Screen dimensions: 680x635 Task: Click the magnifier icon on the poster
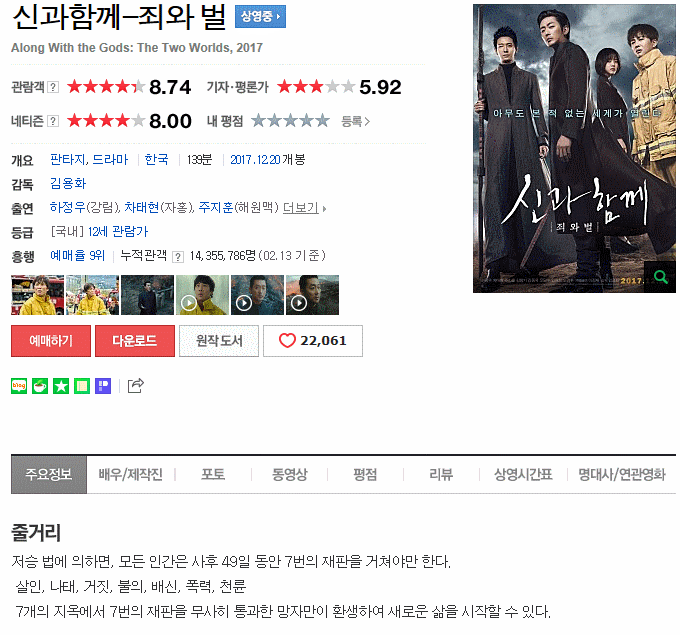coord(660,277)
